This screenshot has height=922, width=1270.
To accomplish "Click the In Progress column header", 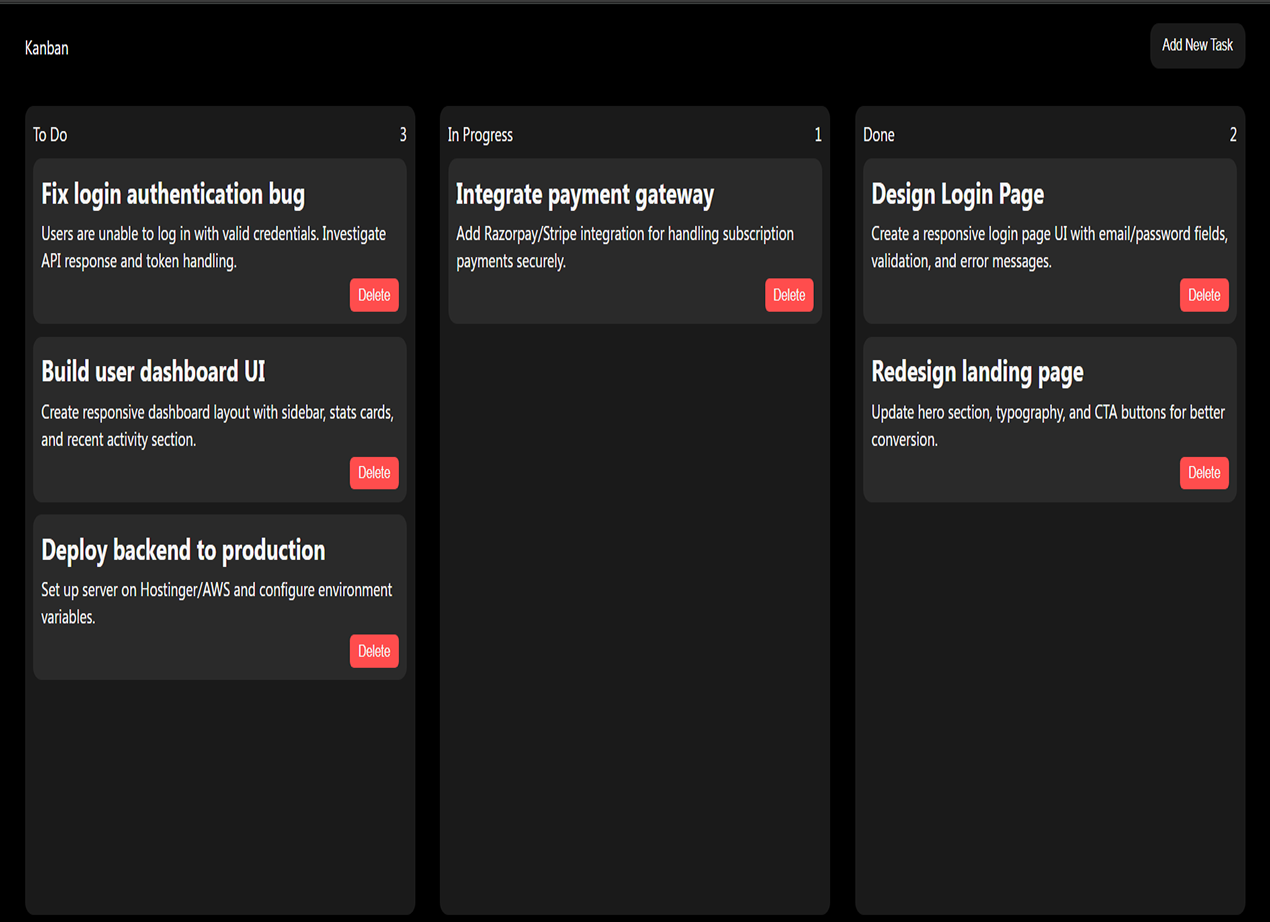I will 480,134.
